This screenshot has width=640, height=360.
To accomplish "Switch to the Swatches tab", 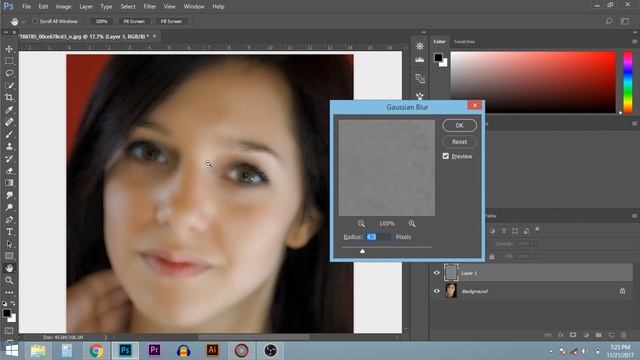I will pos(464,42).
